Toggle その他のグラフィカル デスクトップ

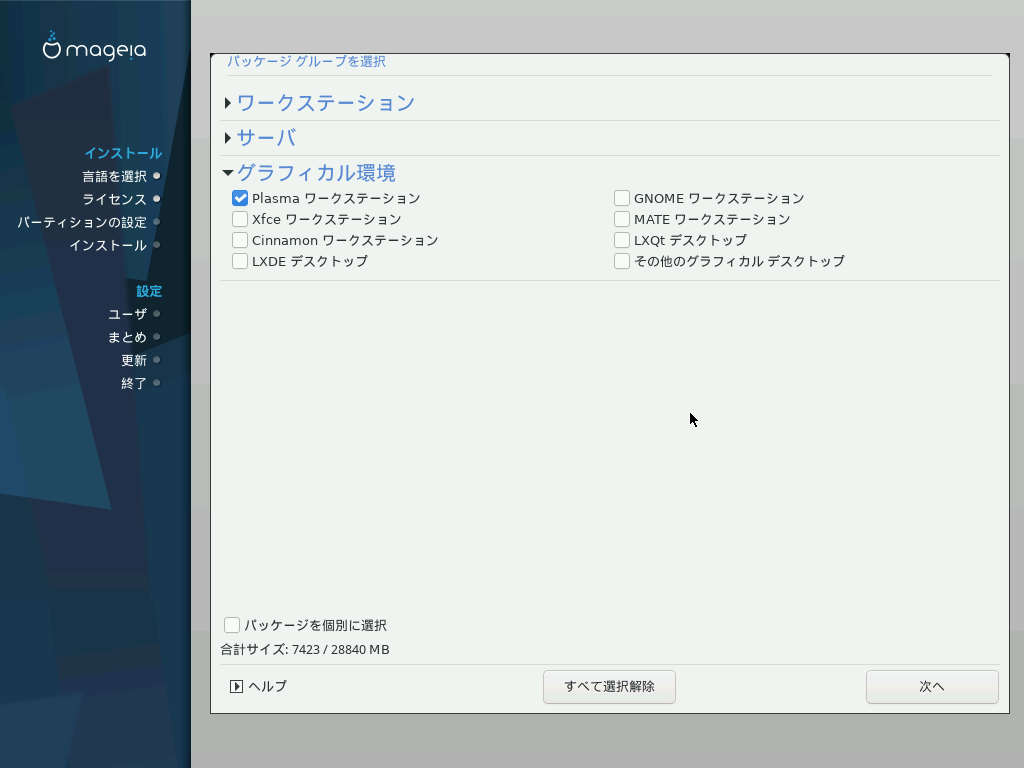622,261
